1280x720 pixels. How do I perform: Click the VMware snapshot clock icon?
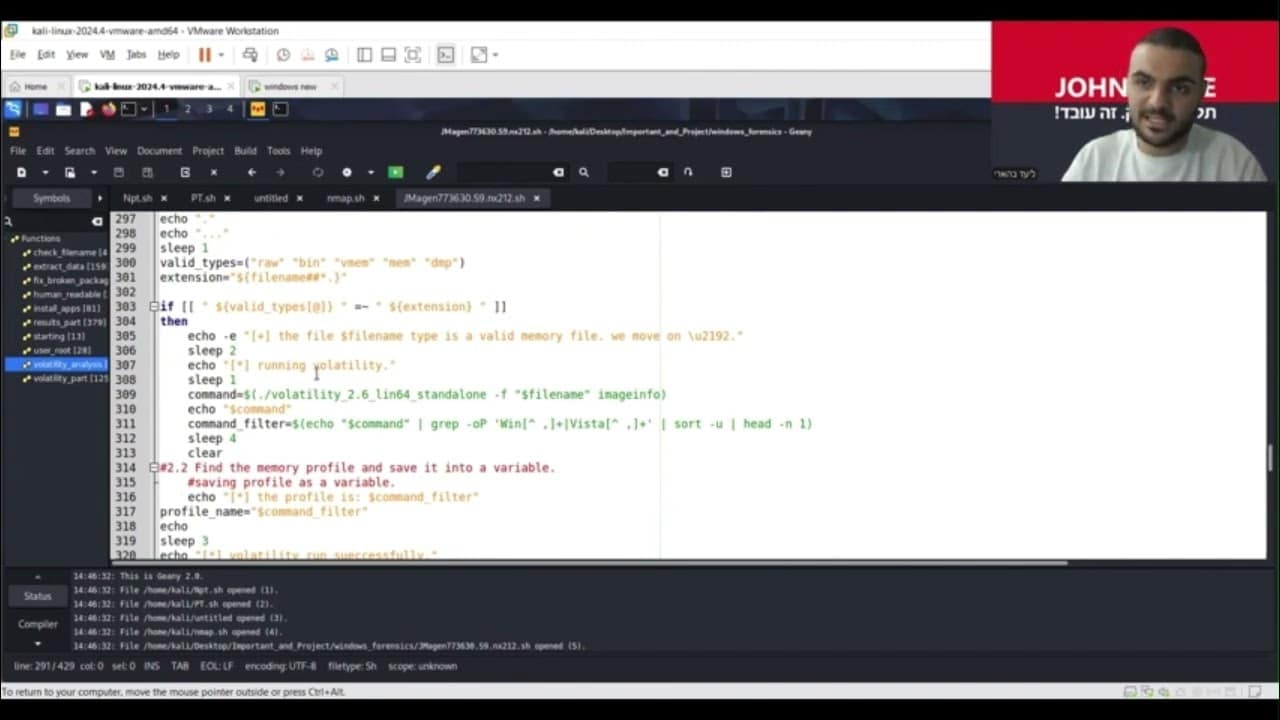pos(283,55)
